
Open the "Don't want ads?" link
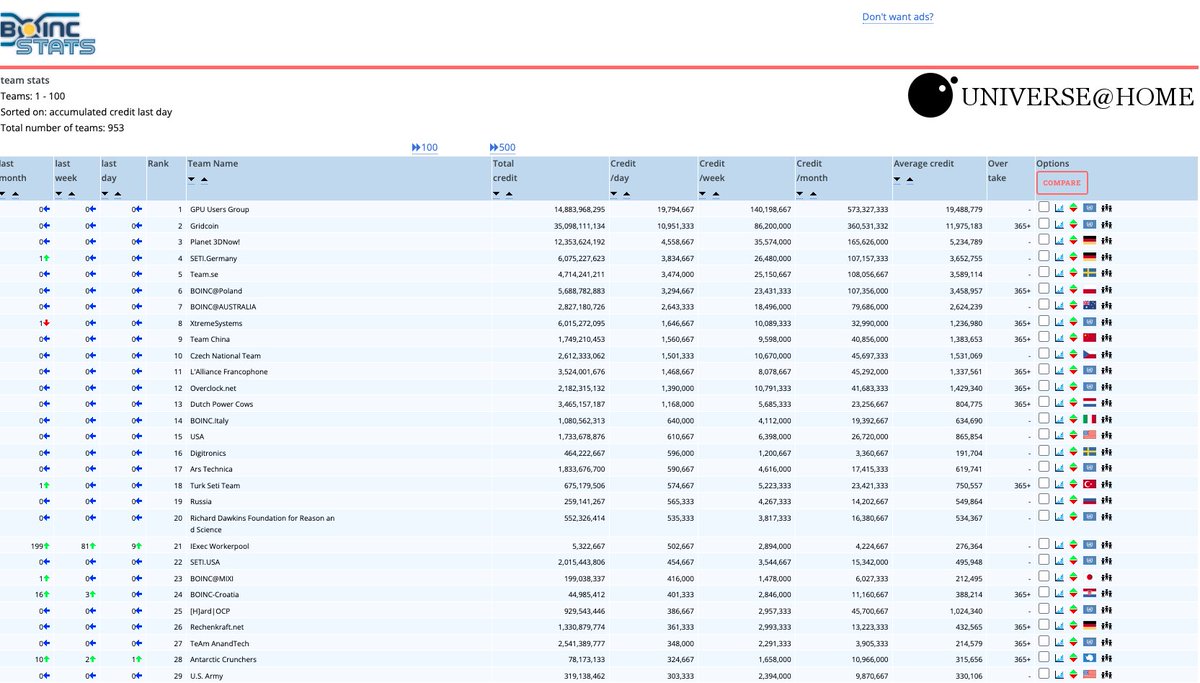point(898,17)
